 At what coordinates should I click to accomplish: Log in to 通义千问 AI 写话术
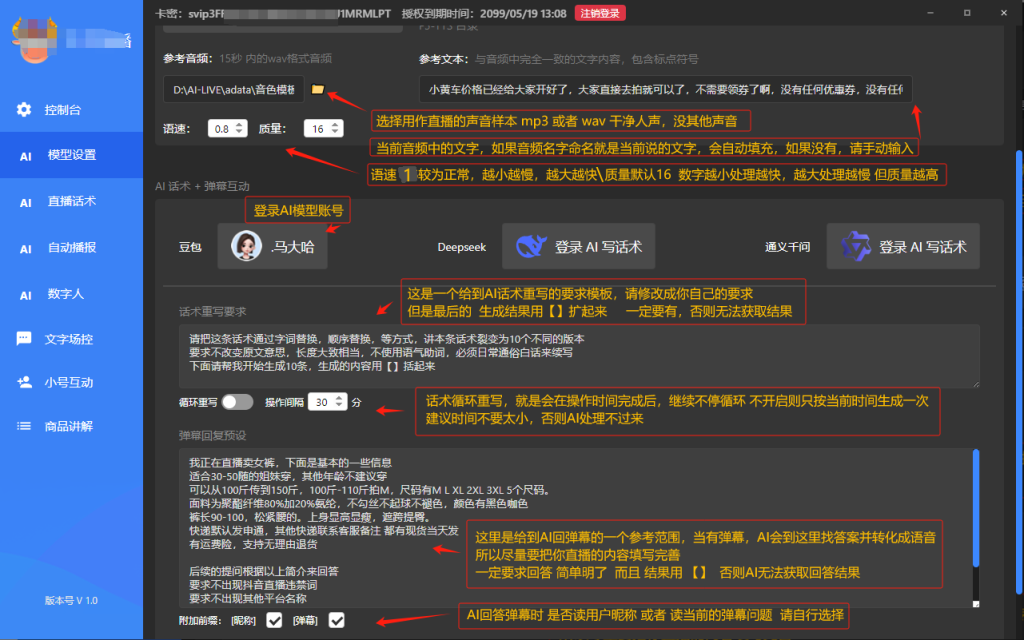click(x=903, y=246)
